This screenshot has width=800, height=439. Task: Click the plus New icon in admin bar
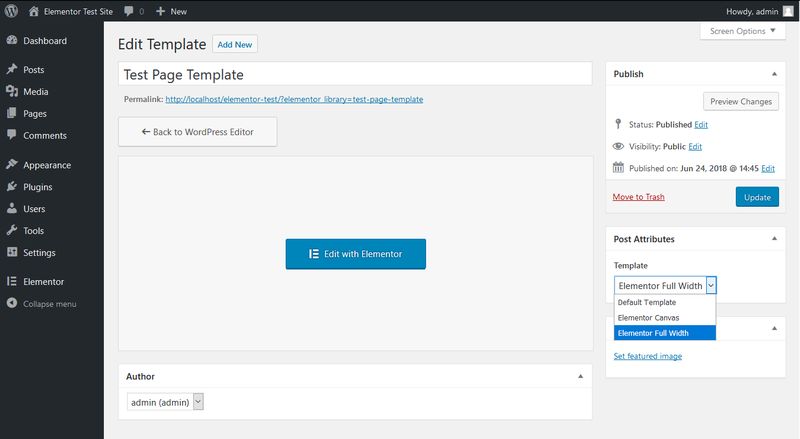tap(160, 11)
